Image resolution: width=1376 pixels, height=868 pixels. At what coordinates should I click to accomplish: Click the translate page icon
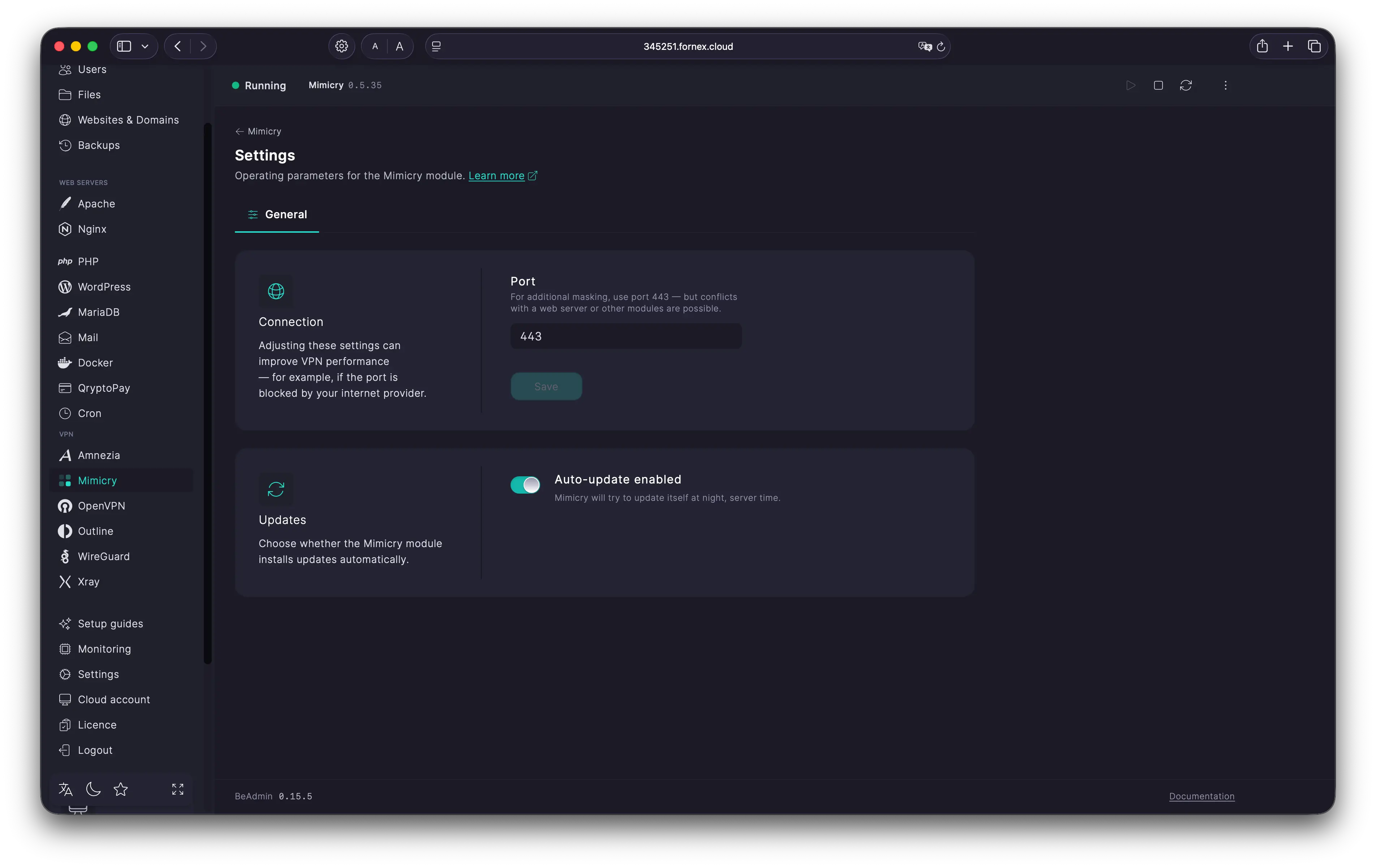pos(925,46)
